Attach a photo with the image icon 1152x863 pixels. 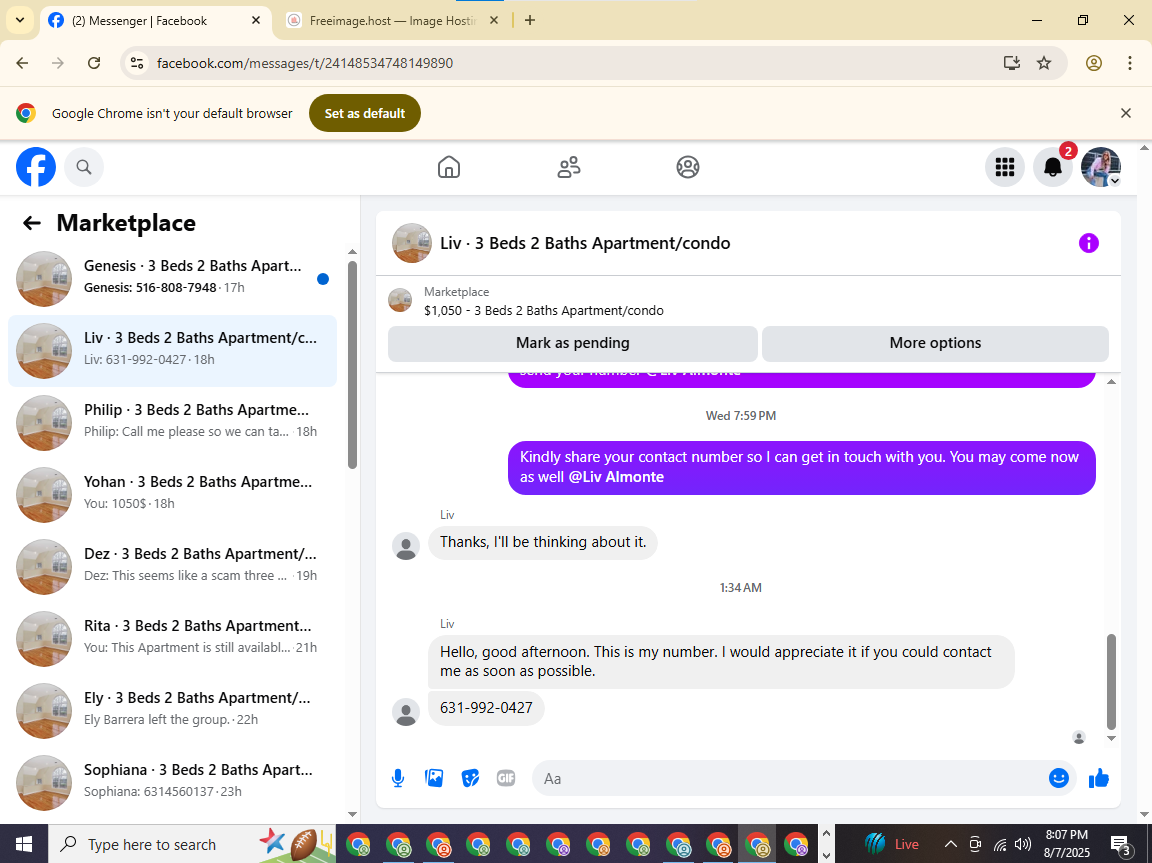pos(434,778)
